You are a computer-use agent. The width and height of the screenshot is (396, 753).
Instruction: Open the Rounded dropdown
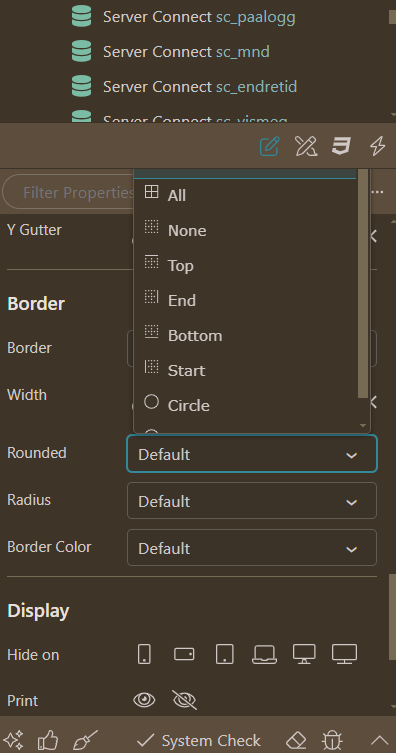[252, 454]
